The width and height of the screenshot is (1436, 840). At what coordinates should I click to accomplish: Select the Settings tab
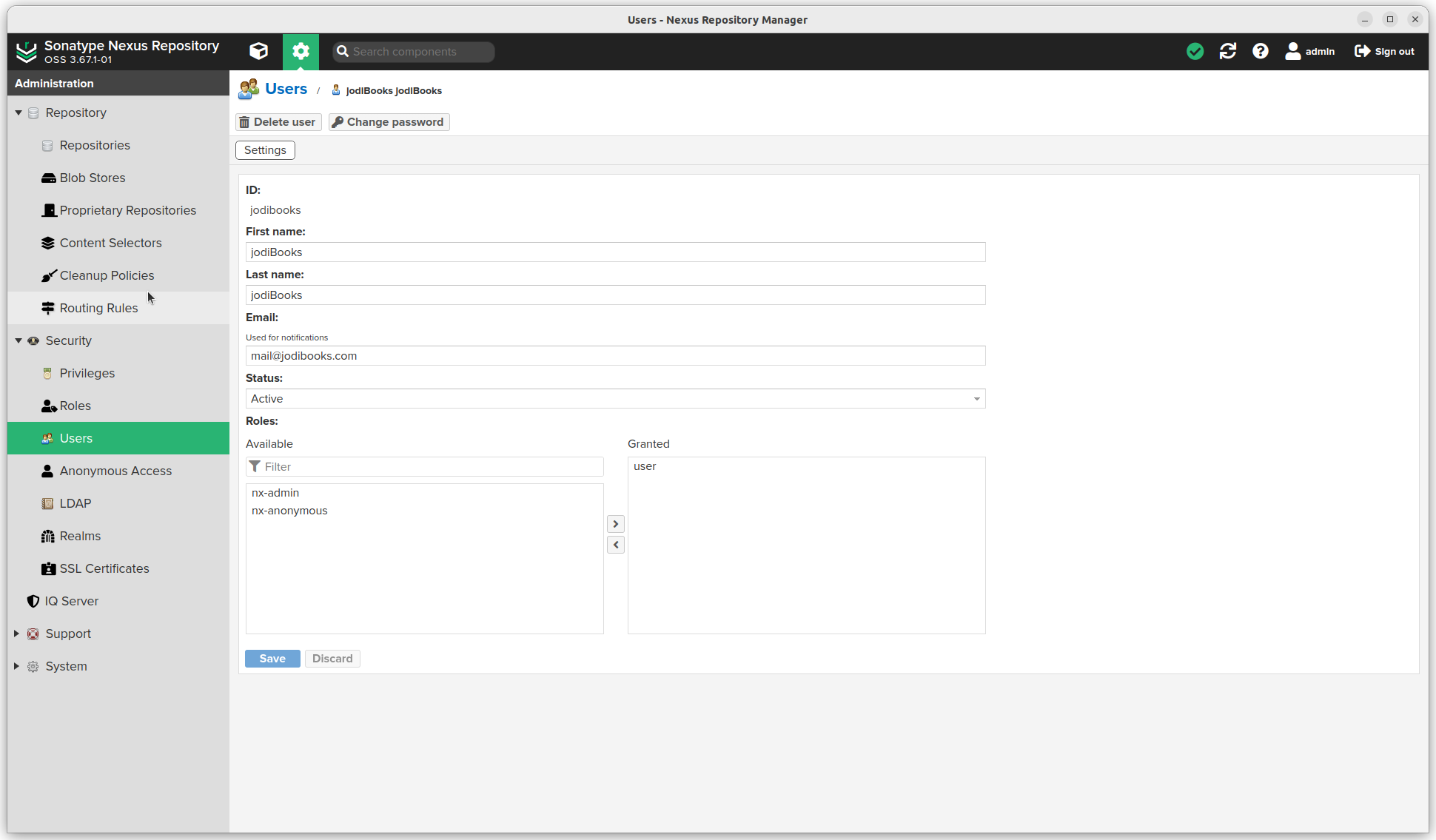point(265,150)
